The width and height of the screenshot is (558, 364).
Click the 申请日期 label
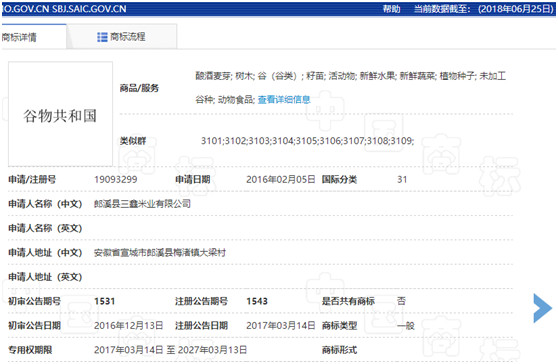coord(193,179)
